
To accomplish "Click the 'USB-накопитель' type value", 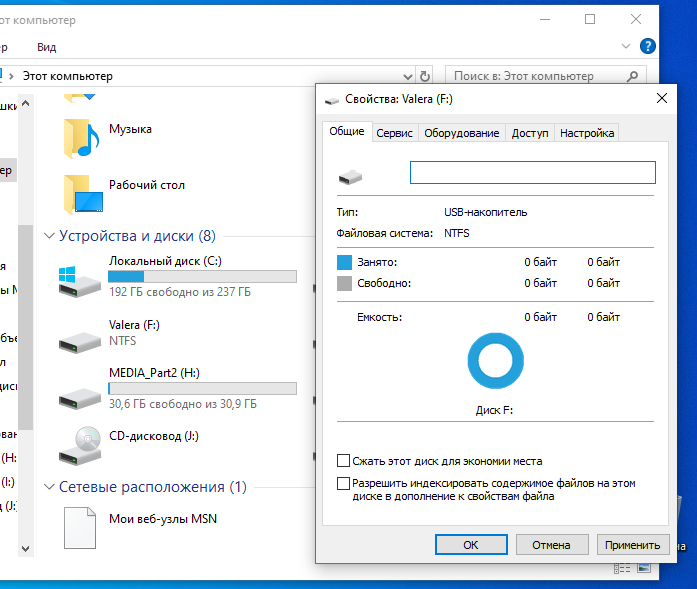I will (485, 212).
